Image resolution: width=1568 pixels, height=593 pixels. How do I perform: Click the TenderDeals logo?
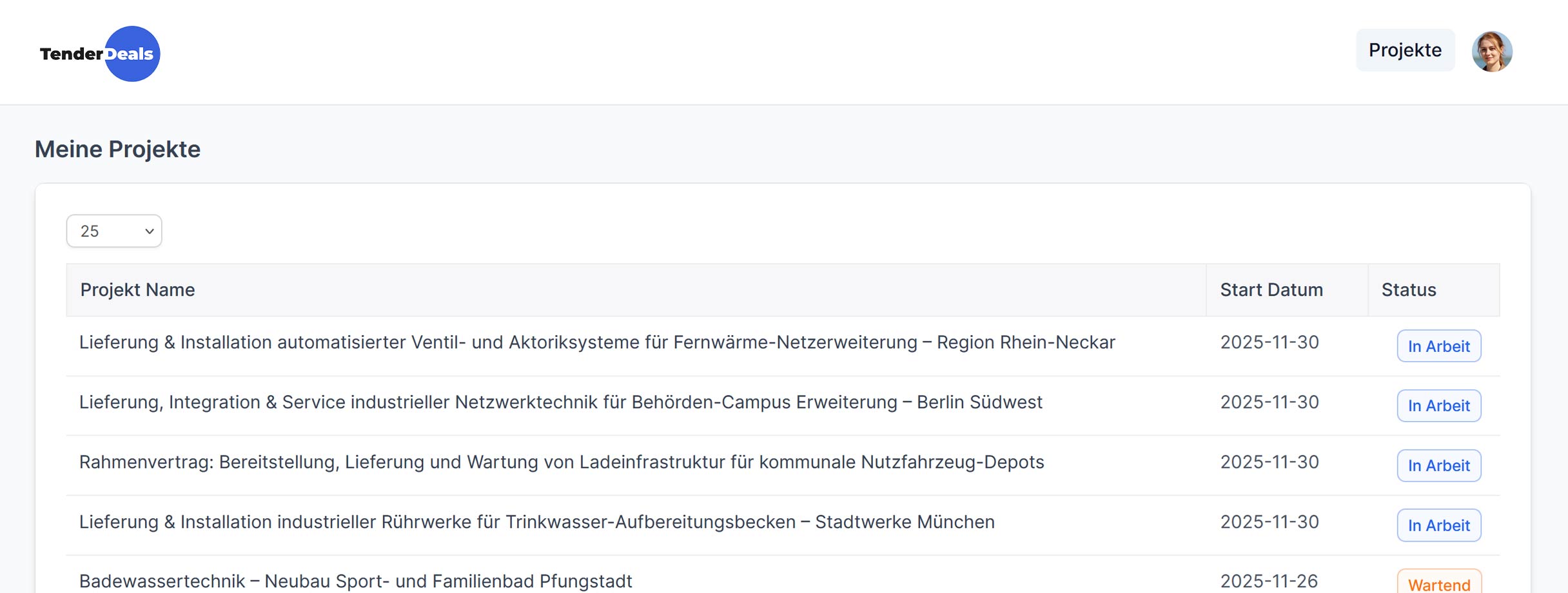click(x=99, y=53)
